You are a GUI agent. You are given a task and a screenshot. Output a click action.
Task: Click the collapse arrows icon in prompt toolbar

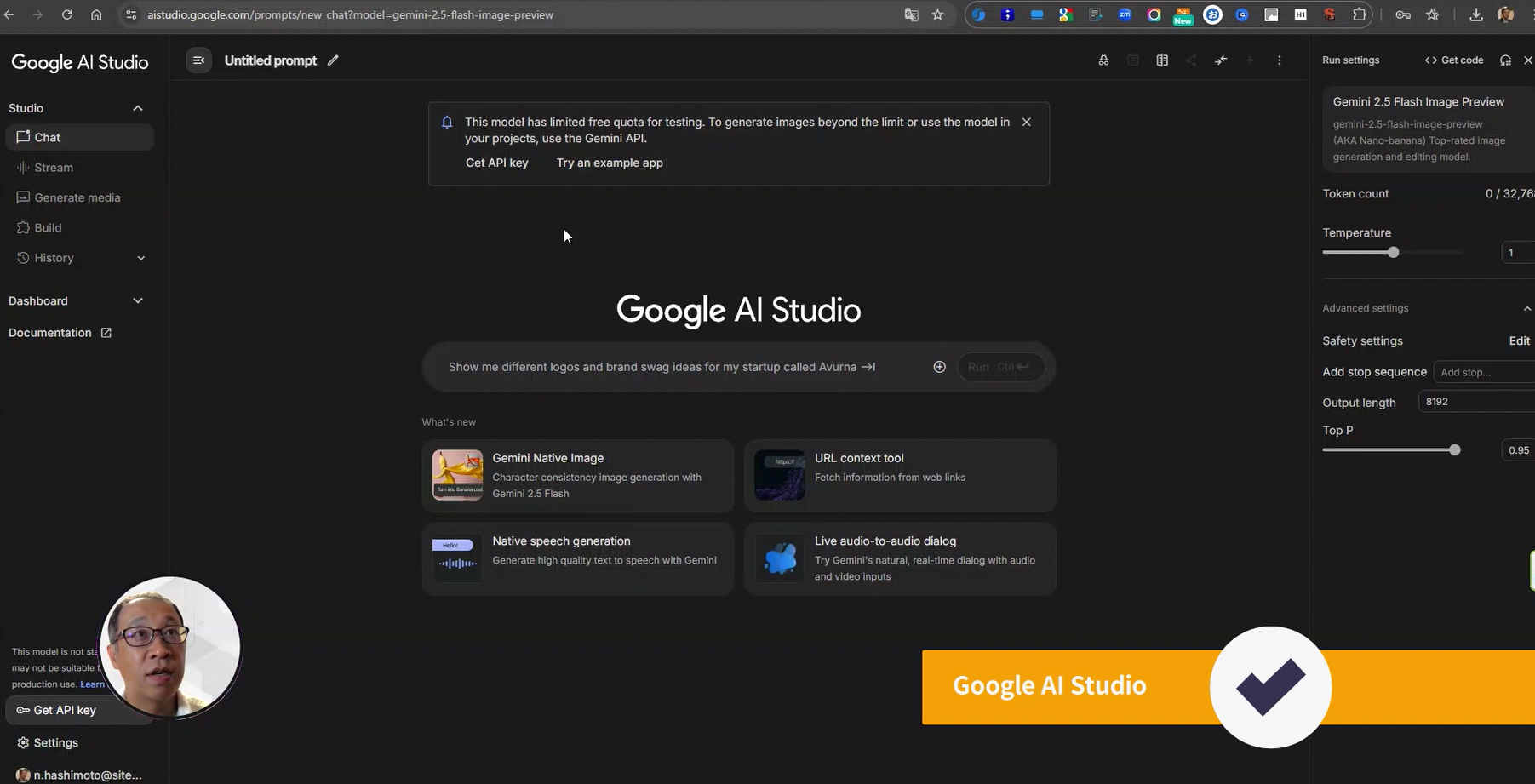pos(1221,60)
